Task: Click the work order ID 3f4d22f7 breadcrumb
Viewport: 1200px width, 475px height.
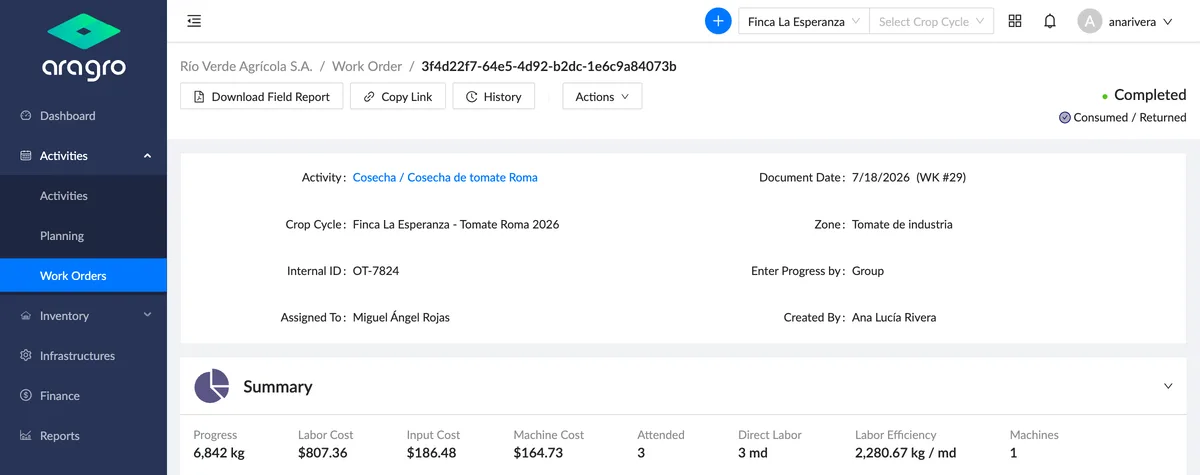Action: click(x=549, y=67)
